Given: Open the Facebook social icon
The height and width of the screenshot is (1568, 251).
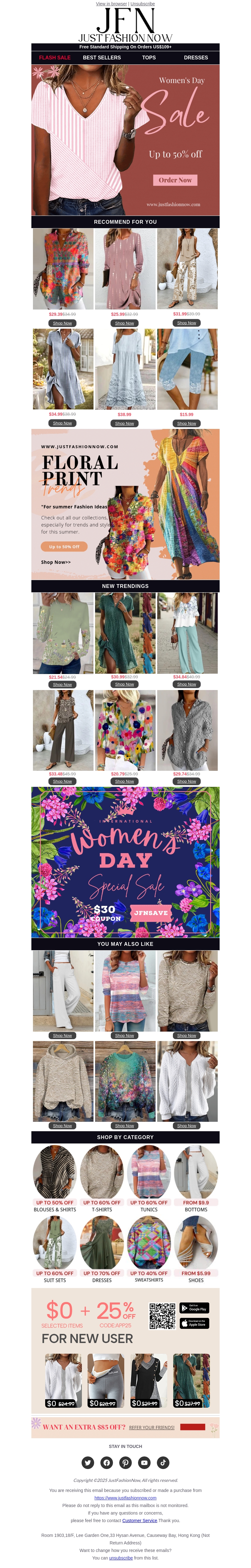Looking at the screenshot, I should (107, 1462).
